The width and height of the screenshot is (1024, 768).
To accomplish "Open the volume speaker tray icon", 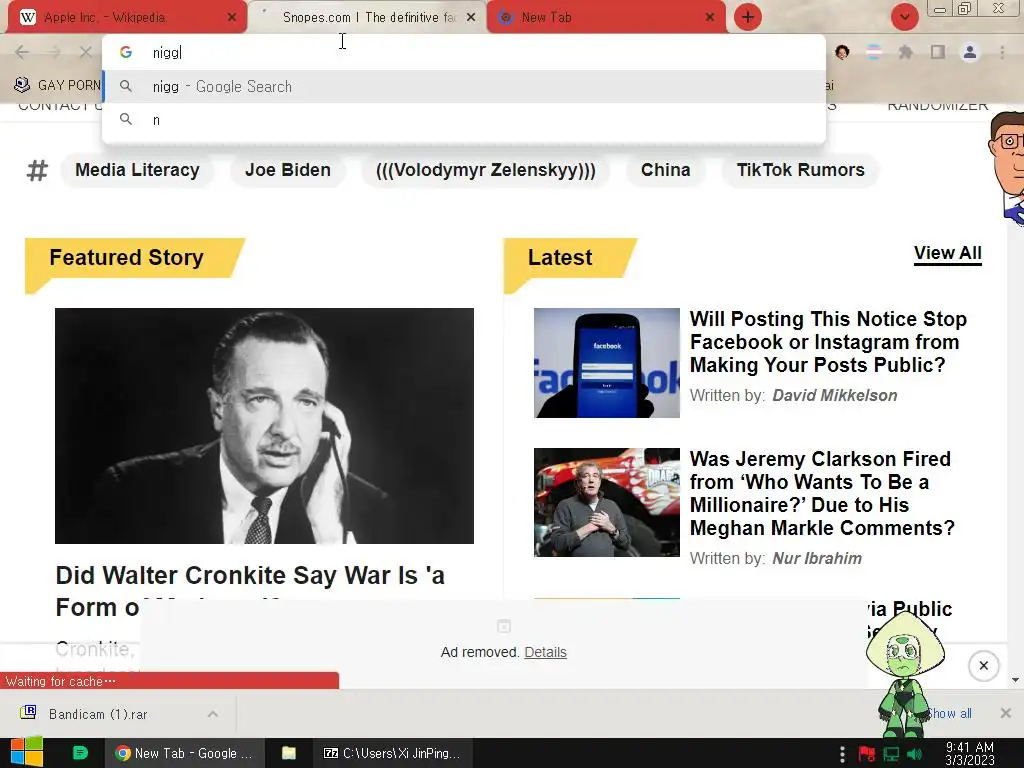I will click(915, 754).
